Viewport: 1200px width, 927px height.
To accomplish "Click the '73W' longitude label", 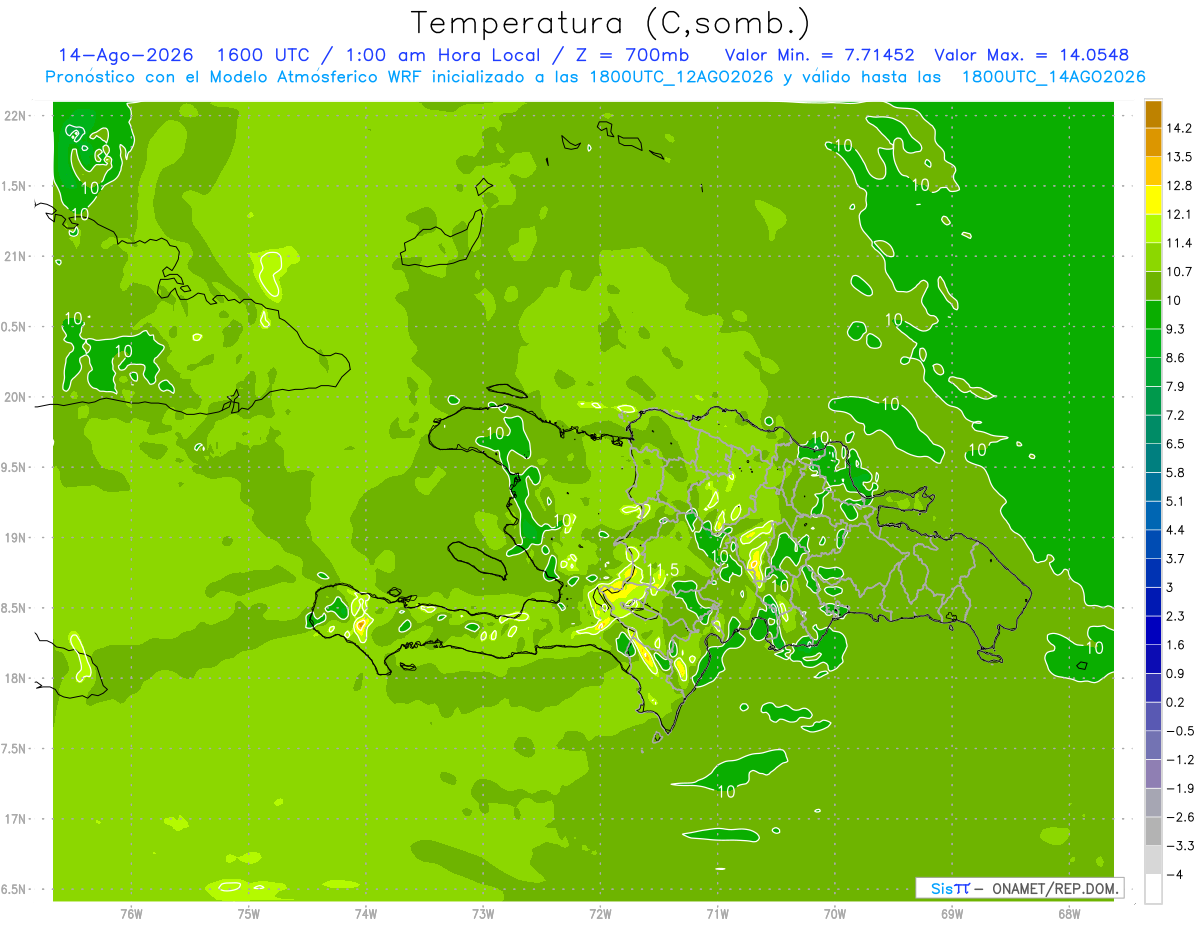I will (x=483, y=914).
